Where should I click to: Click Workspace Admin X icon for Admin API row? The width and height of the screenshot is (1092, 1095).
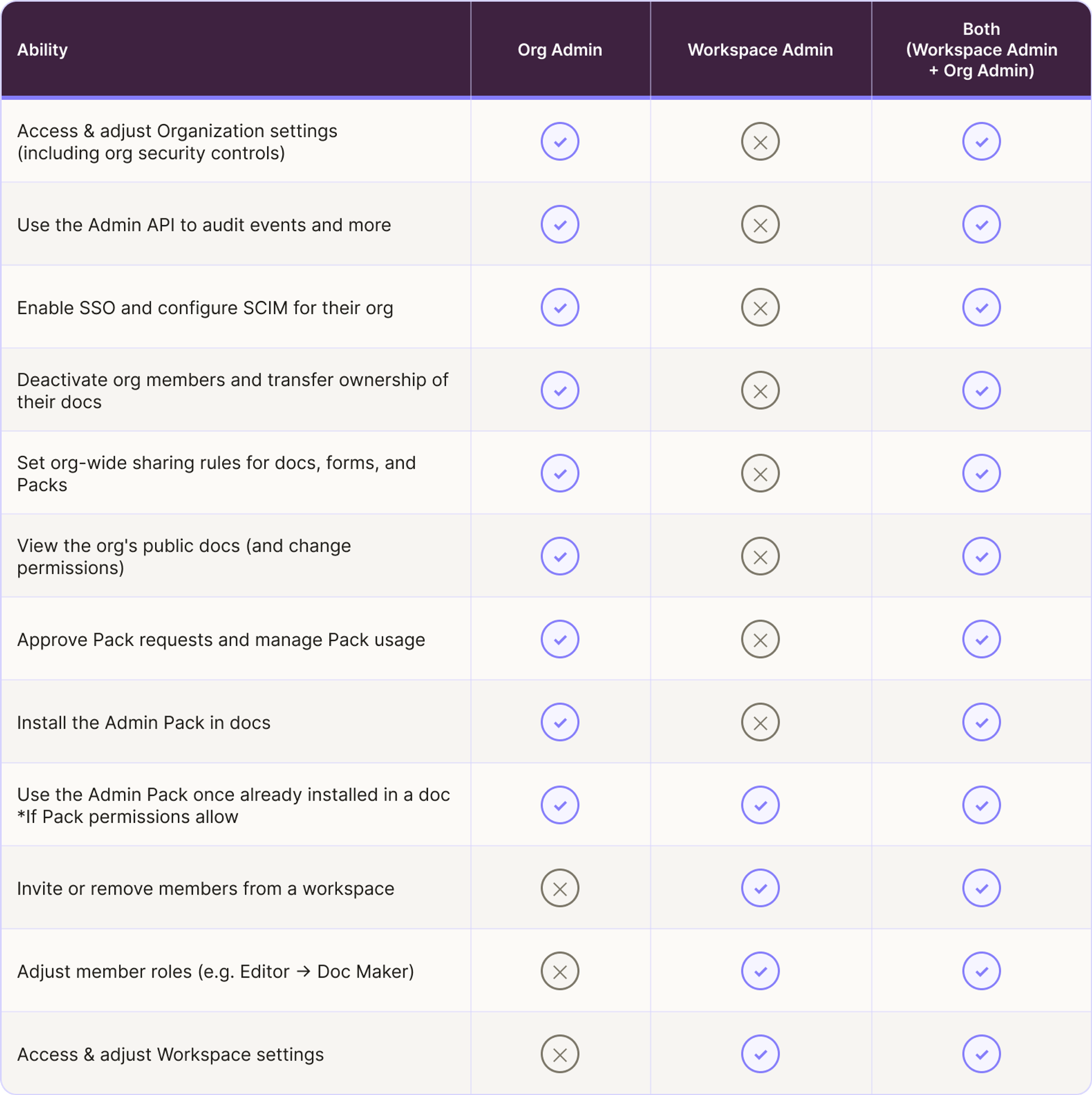[760, 224]
